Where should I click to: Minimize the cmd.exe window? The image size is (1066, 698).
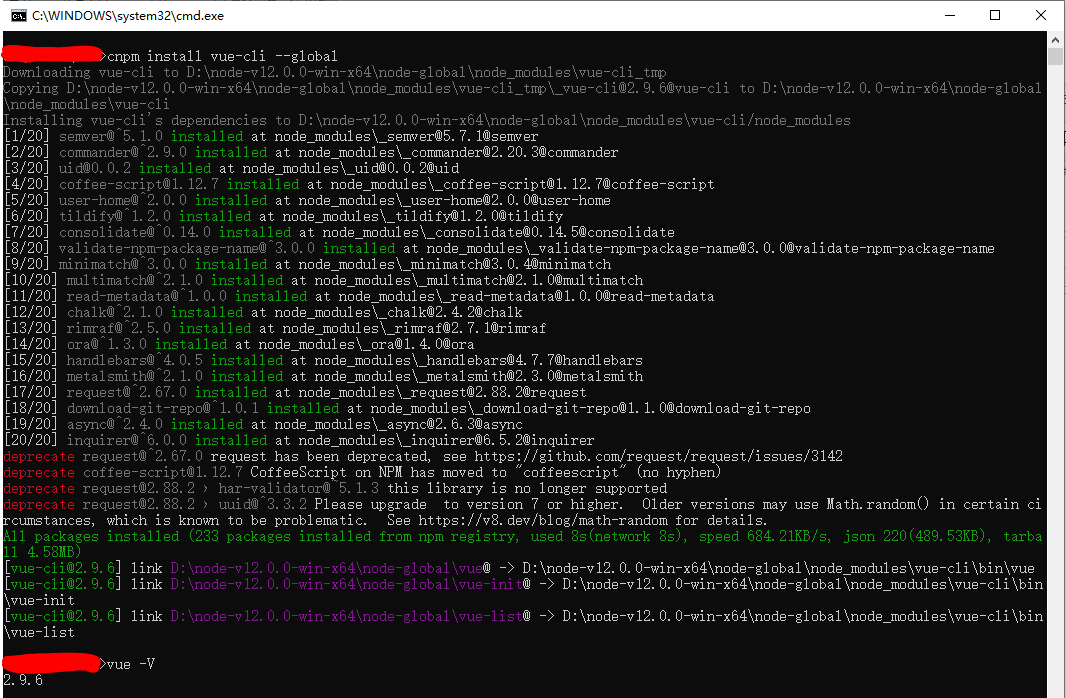tap(950, 15)
